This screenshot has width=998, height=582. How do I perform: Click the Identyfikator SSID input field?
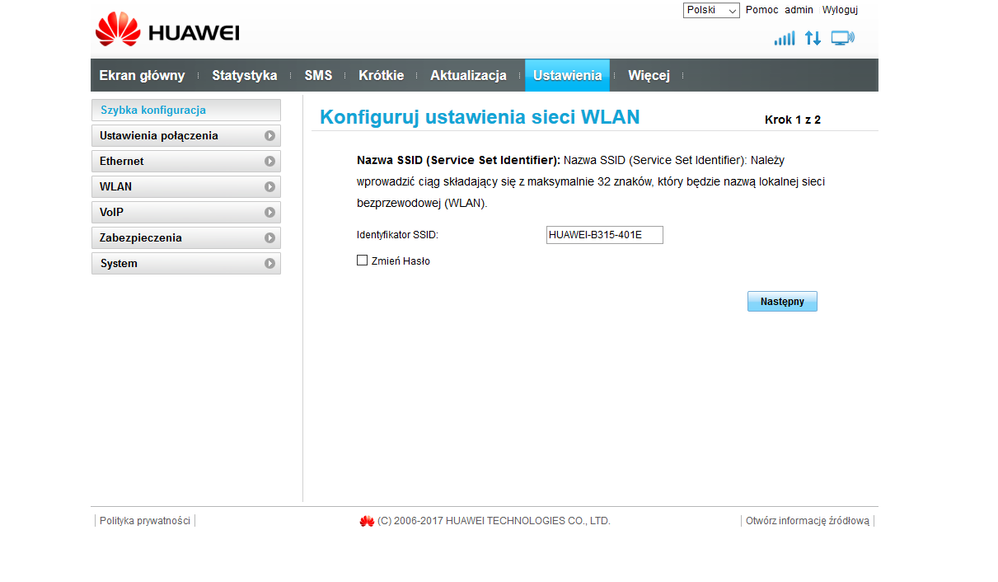click(605, 235)
